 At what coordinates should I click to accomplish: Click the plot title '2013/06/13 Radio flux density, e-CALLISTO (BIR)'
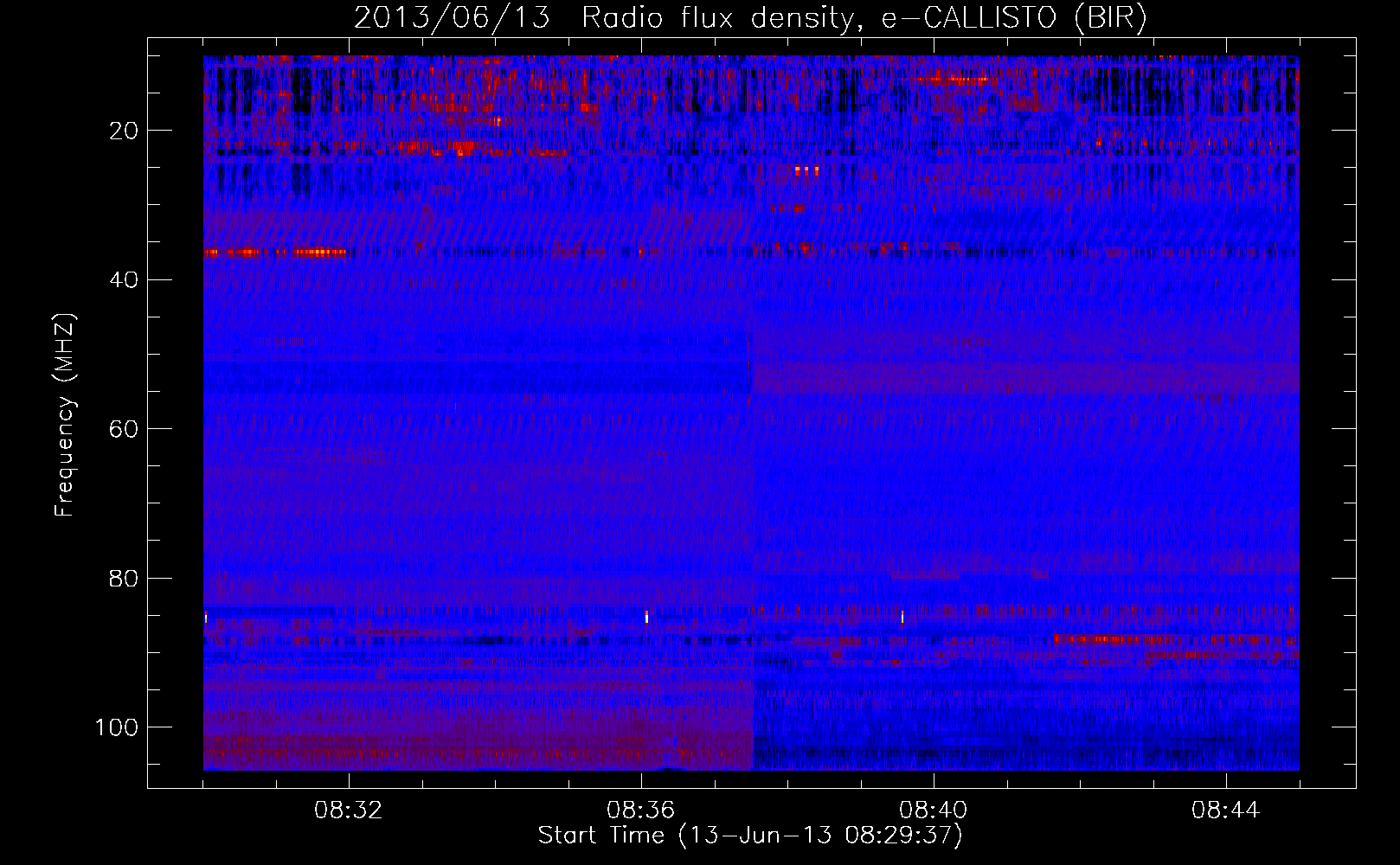point(750,18)
